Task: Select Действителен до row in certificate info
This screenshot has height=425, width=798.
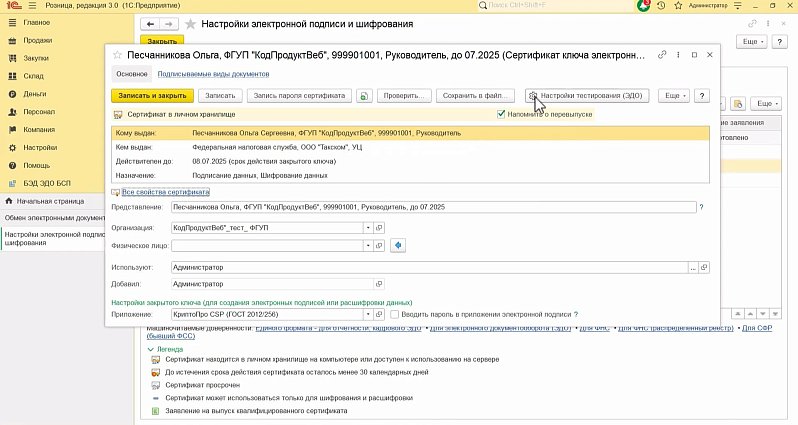Action: pos(410,161)
